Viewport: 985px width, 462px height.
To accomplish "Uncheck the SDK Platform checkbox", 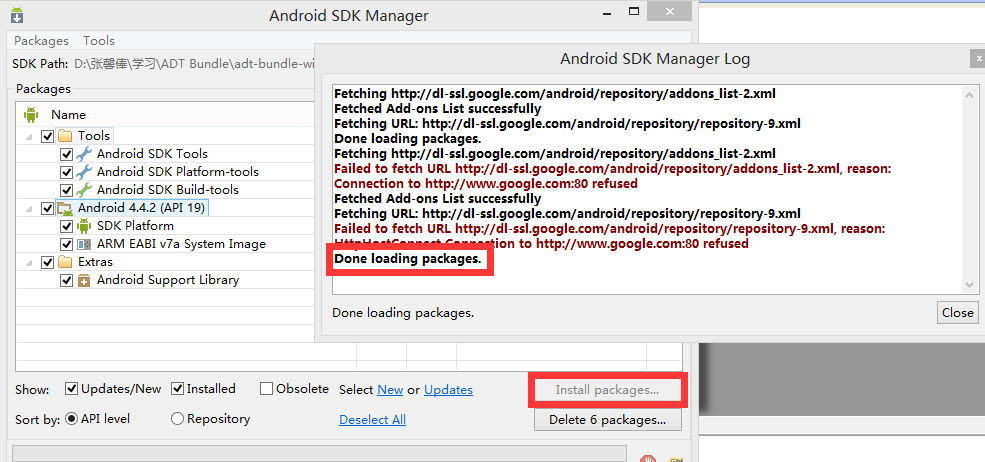I will [66, 226].
